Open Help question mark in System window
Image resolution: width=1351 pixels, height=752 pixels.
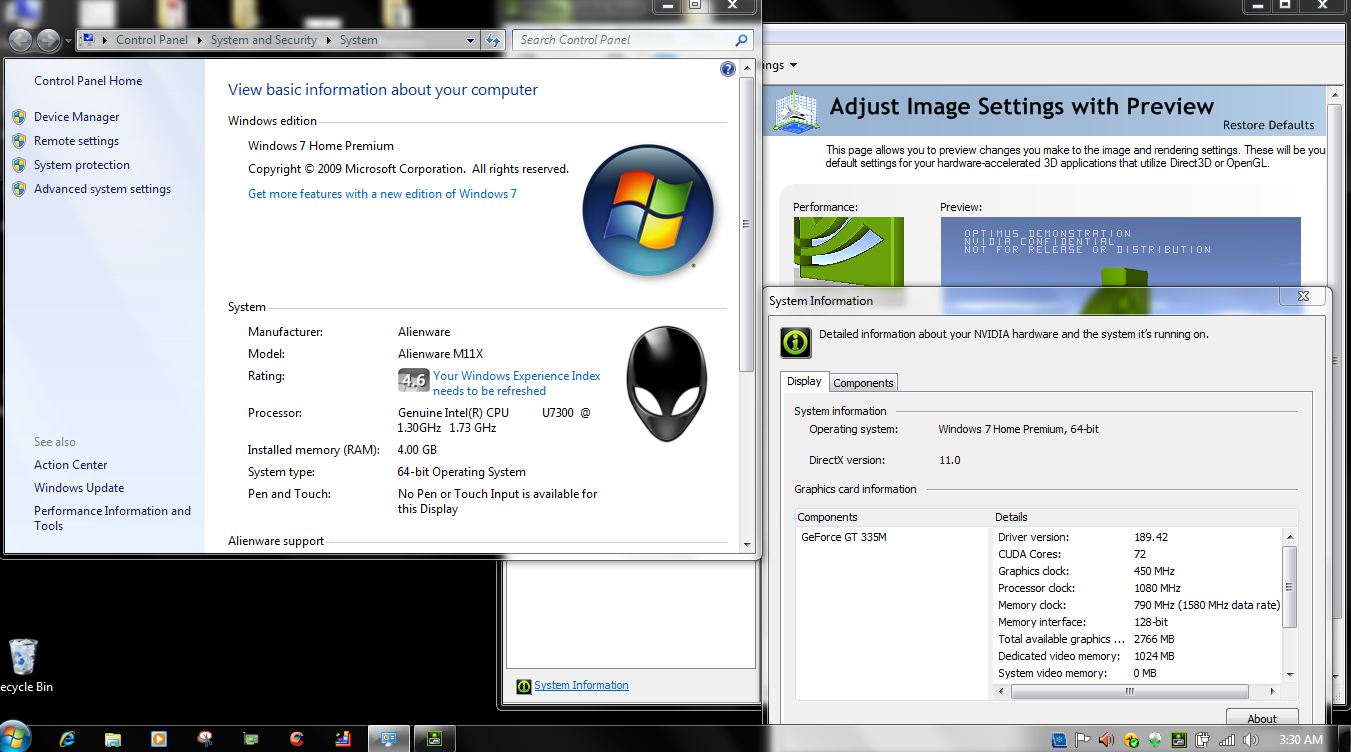click(x=728, y=69)
